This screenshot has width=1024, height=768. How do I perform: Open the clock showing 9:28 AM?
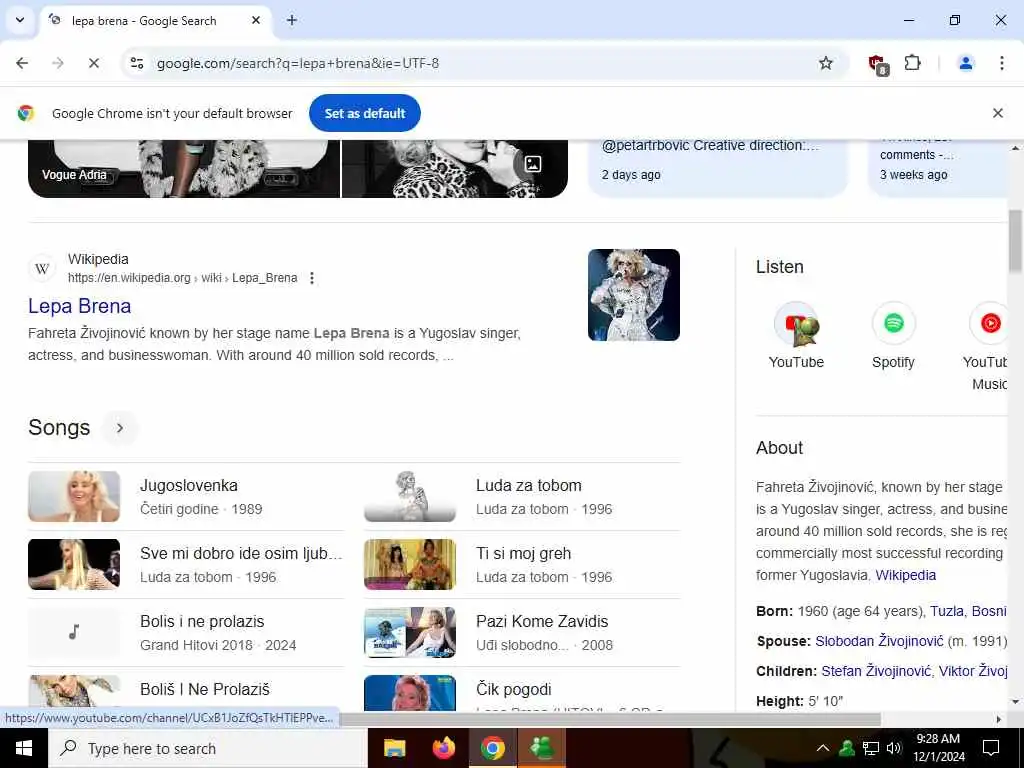pyautogui.click(x=938, y=748)
